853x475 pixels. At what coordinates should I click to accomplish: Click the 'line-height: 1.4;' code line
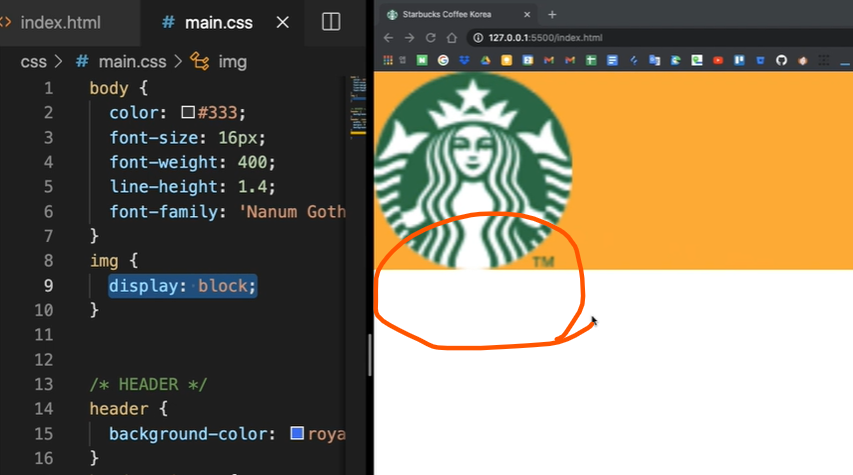point(193,187)
